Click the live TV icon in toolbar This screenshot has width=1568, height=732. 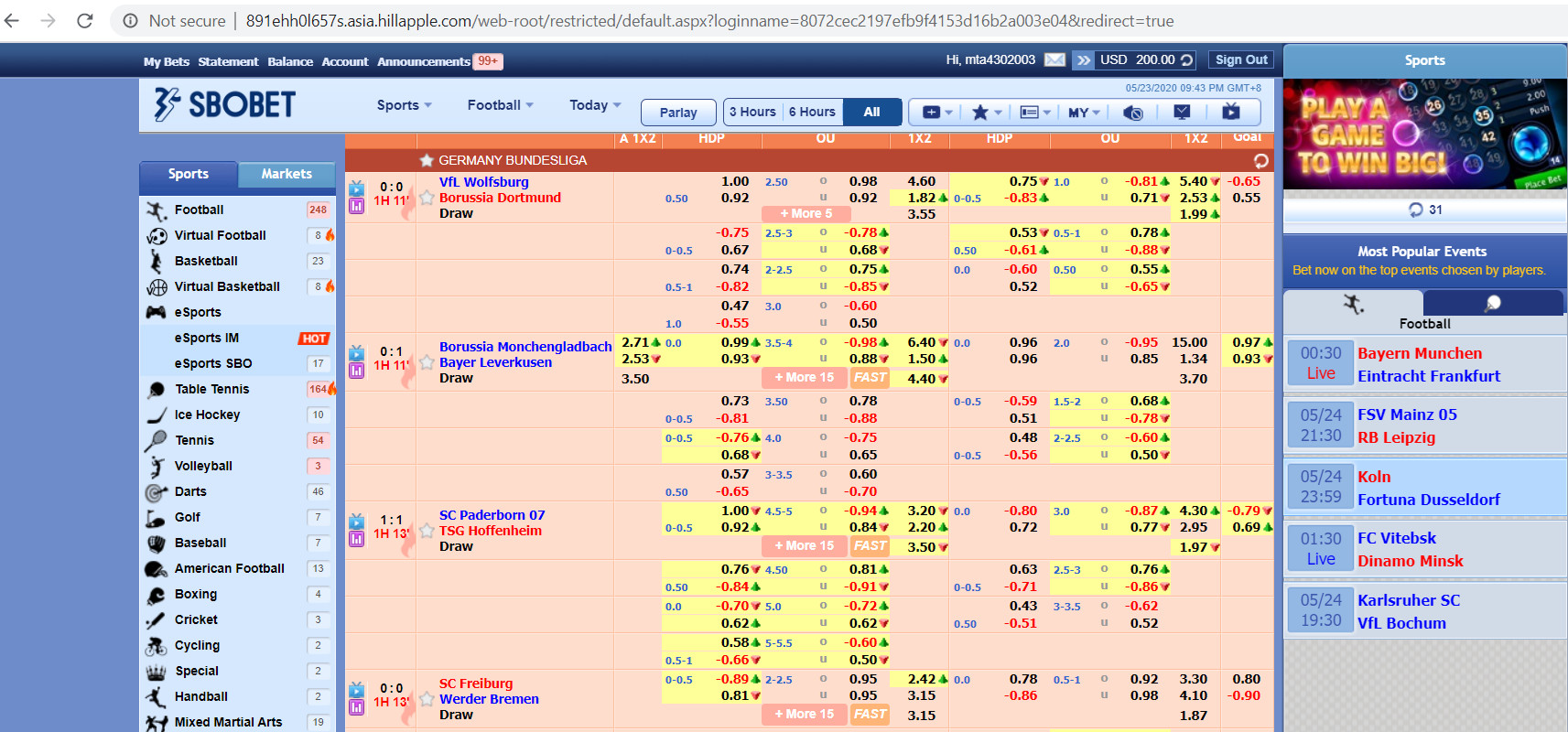click(1230, 112)
